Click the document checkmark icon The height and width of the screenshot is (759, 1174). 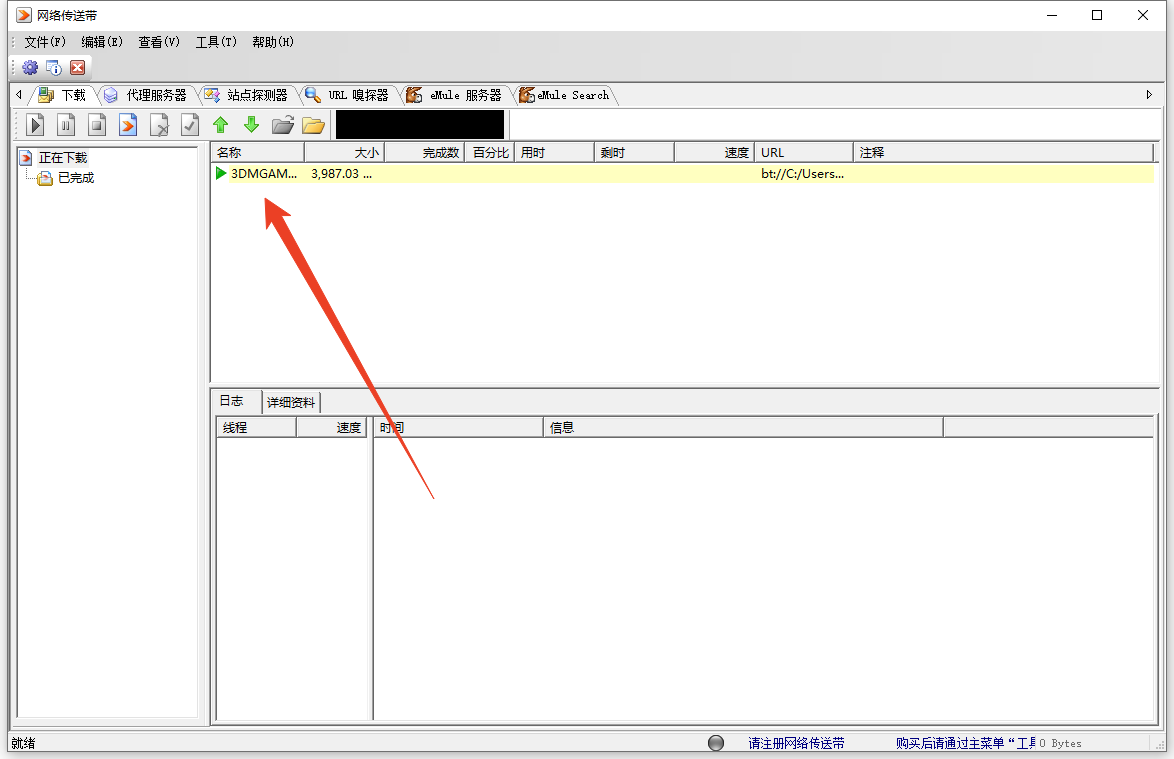(x=190, y=125)
